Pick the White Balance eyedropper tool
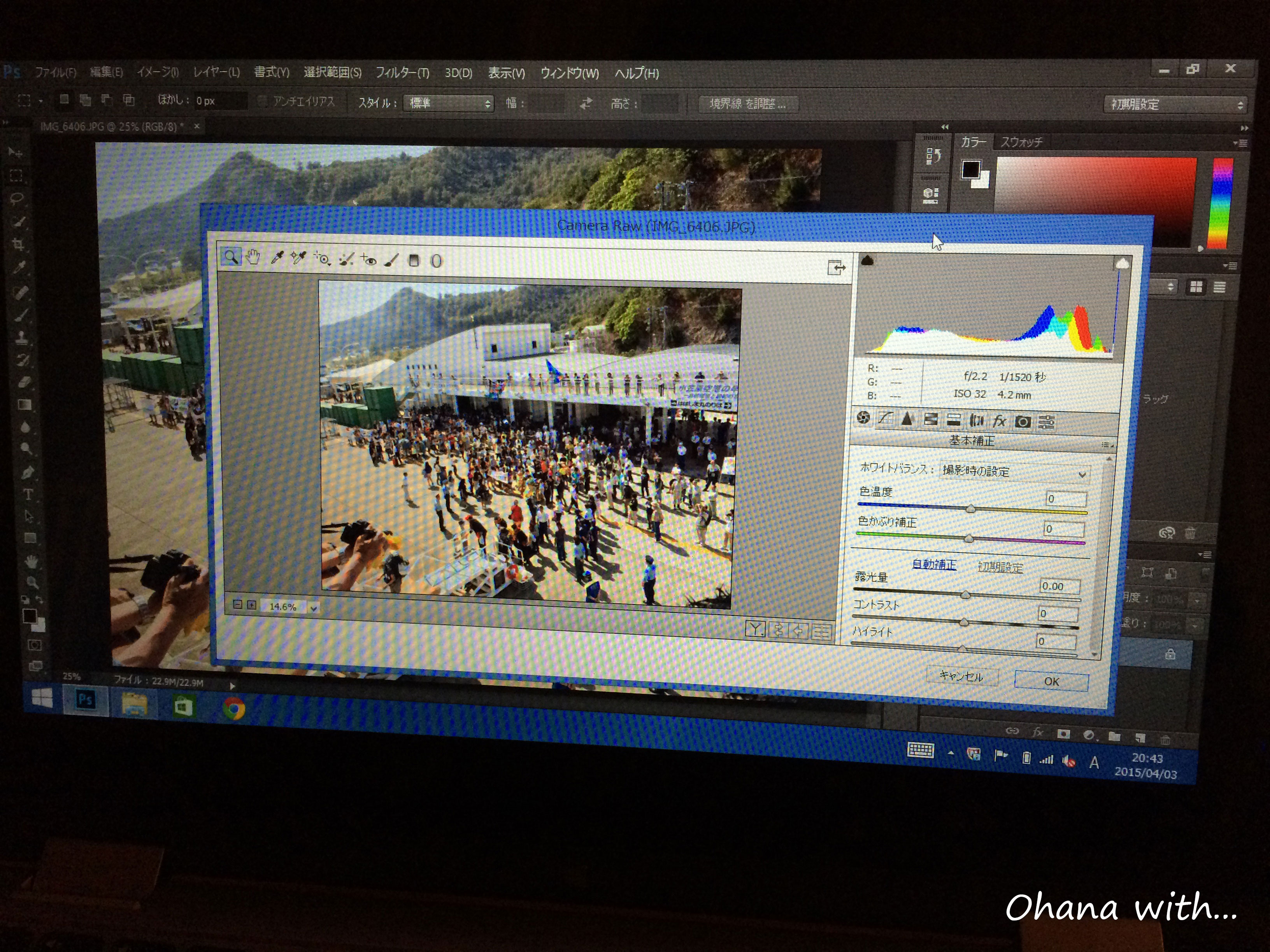 277,258
